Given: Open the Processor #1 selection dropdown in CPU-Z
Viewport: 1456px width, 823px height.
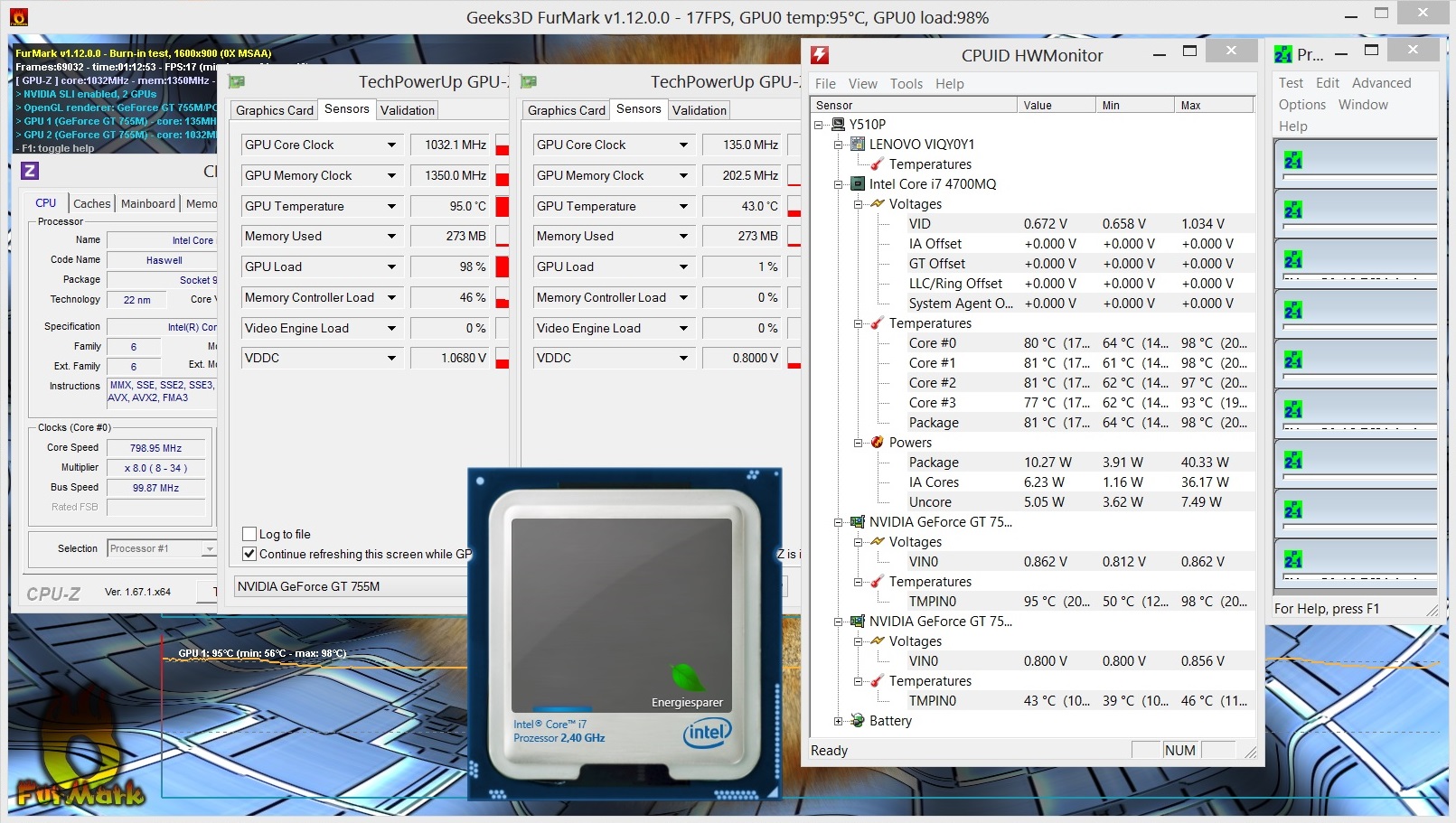Looking at the screenshot, I should (209, 548).
